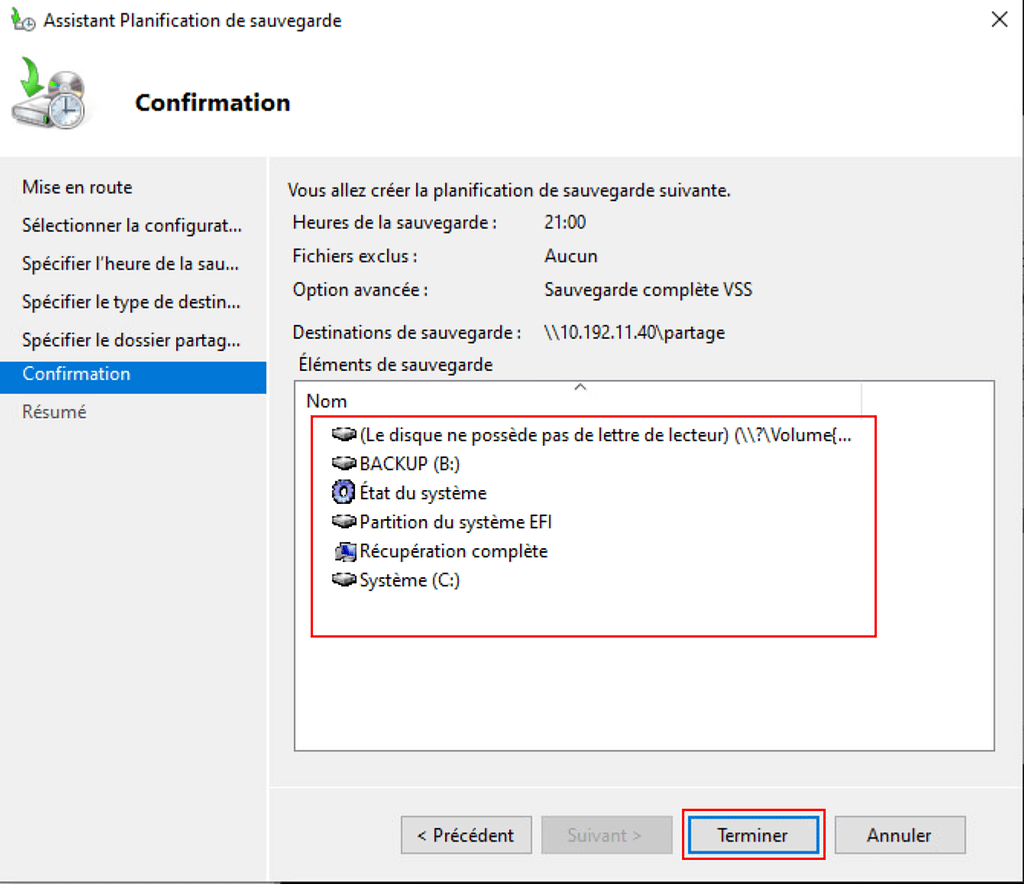Open the Mise en route step
The width and height of the screenshot is (1024, 884).
tap(77, 188)
